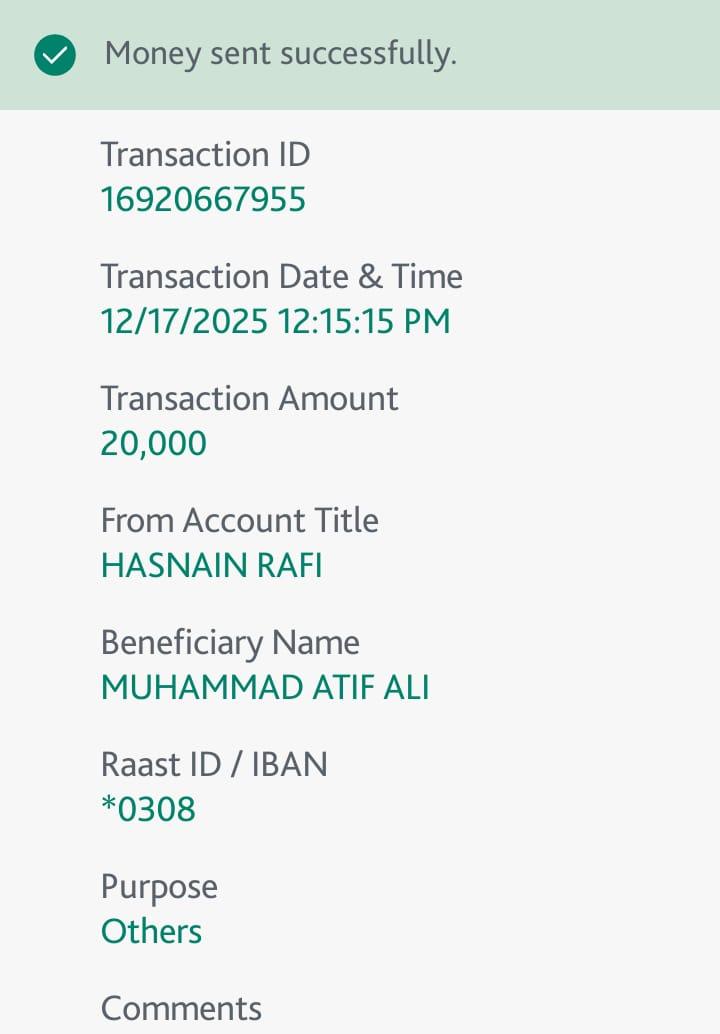Click the green success checkmark icon
This screenshot has width=720, height=1034.
[x=55, y=55]
